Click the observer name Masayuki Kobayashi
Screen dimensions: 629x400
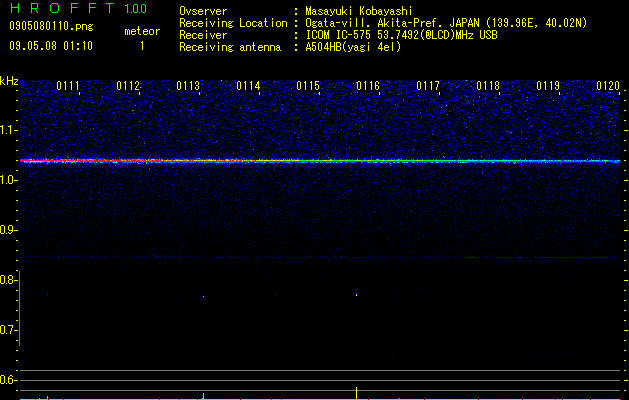[359, 11]
